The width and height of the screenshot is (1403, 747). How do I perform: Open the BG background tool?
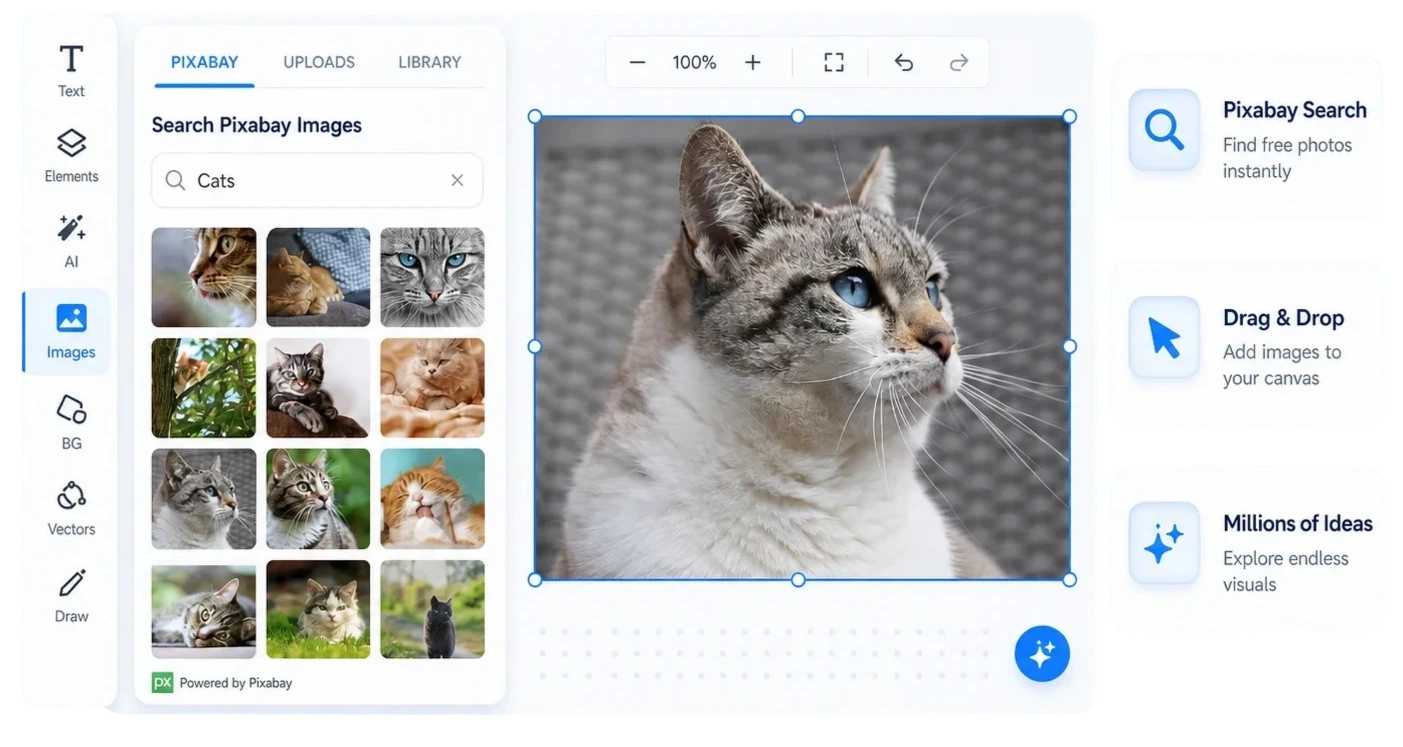tap(71, 421)
